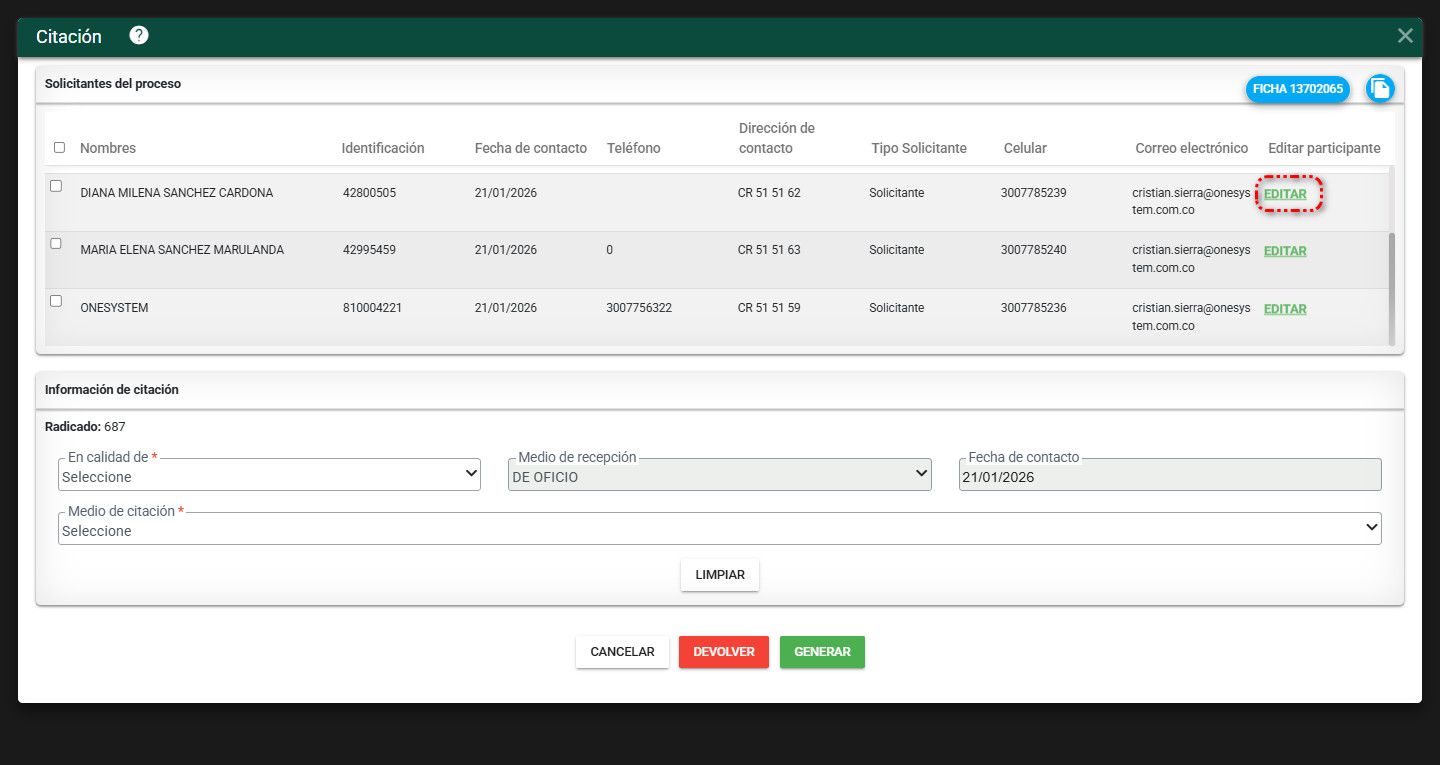1440x765 pixels.
Task: Close the Citación dialog
Action: 1405,36
